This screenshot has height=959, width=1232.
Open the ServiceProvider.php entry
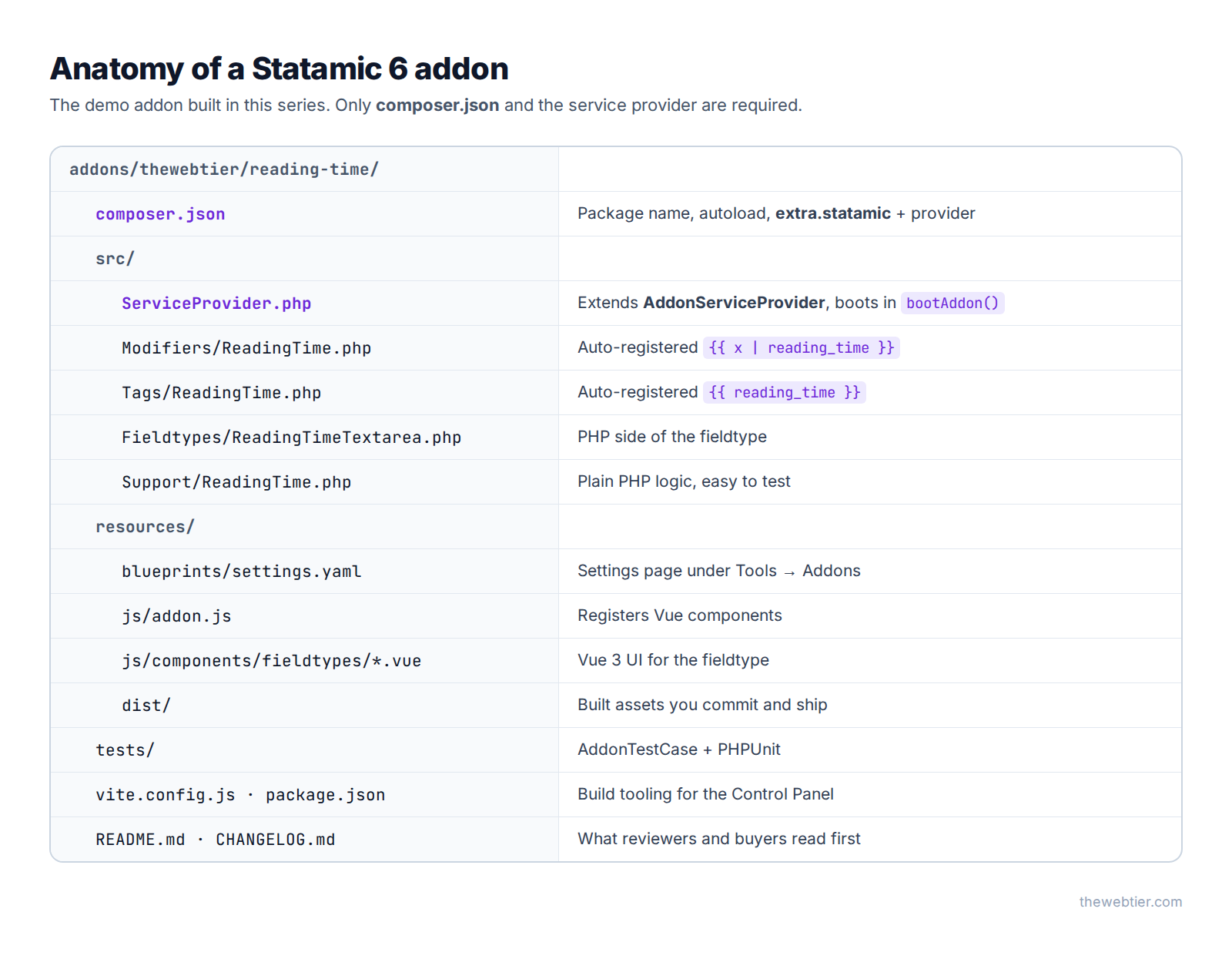(x=216, y=303)
